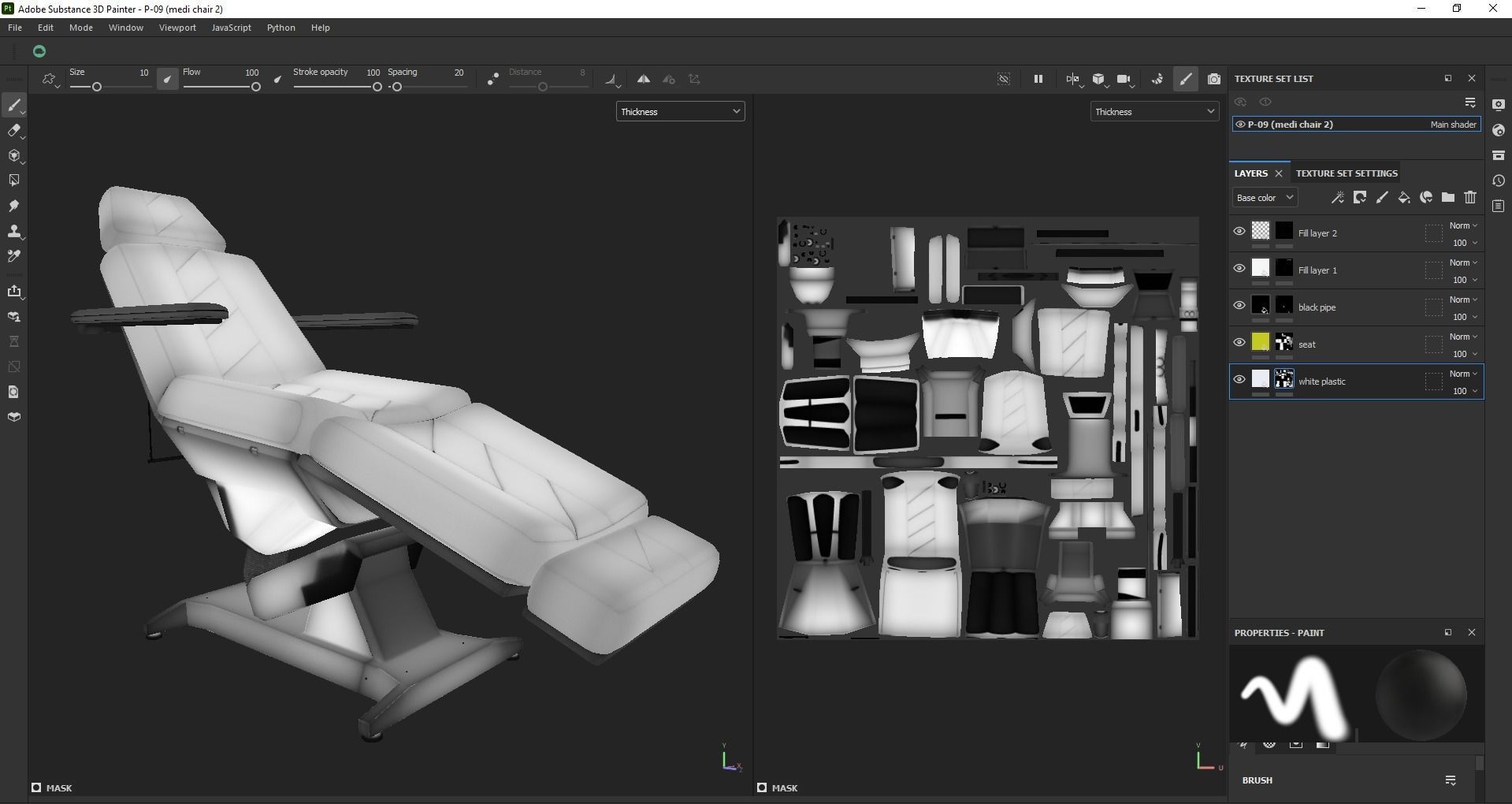This screenshot has height=804, width=1512.
Task: Toggle visibility of P-09 texture set
Action: coord(1240,125)
